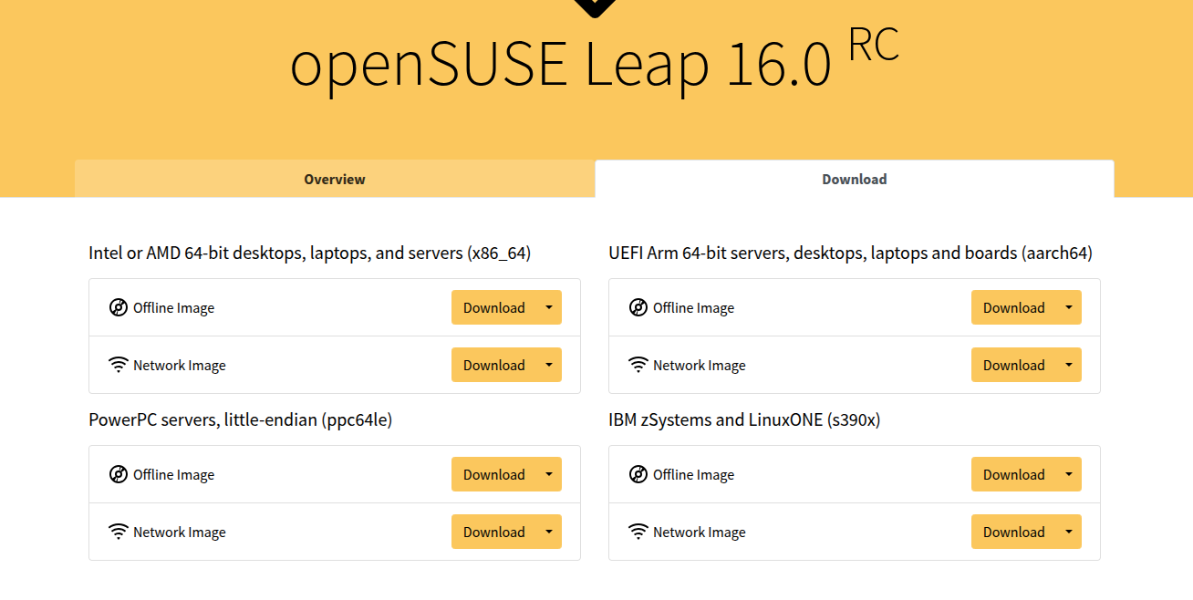This screenshot has height=600, width=1193.
Task: Click the x86_64 Offline Image disc icon
Action: [x=118, y=307]
